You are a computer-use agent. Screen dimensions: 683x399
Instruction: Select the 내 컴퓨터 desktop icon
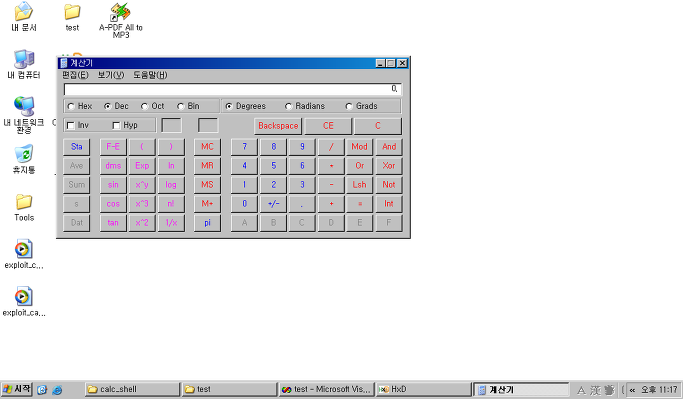pos(24,64)
